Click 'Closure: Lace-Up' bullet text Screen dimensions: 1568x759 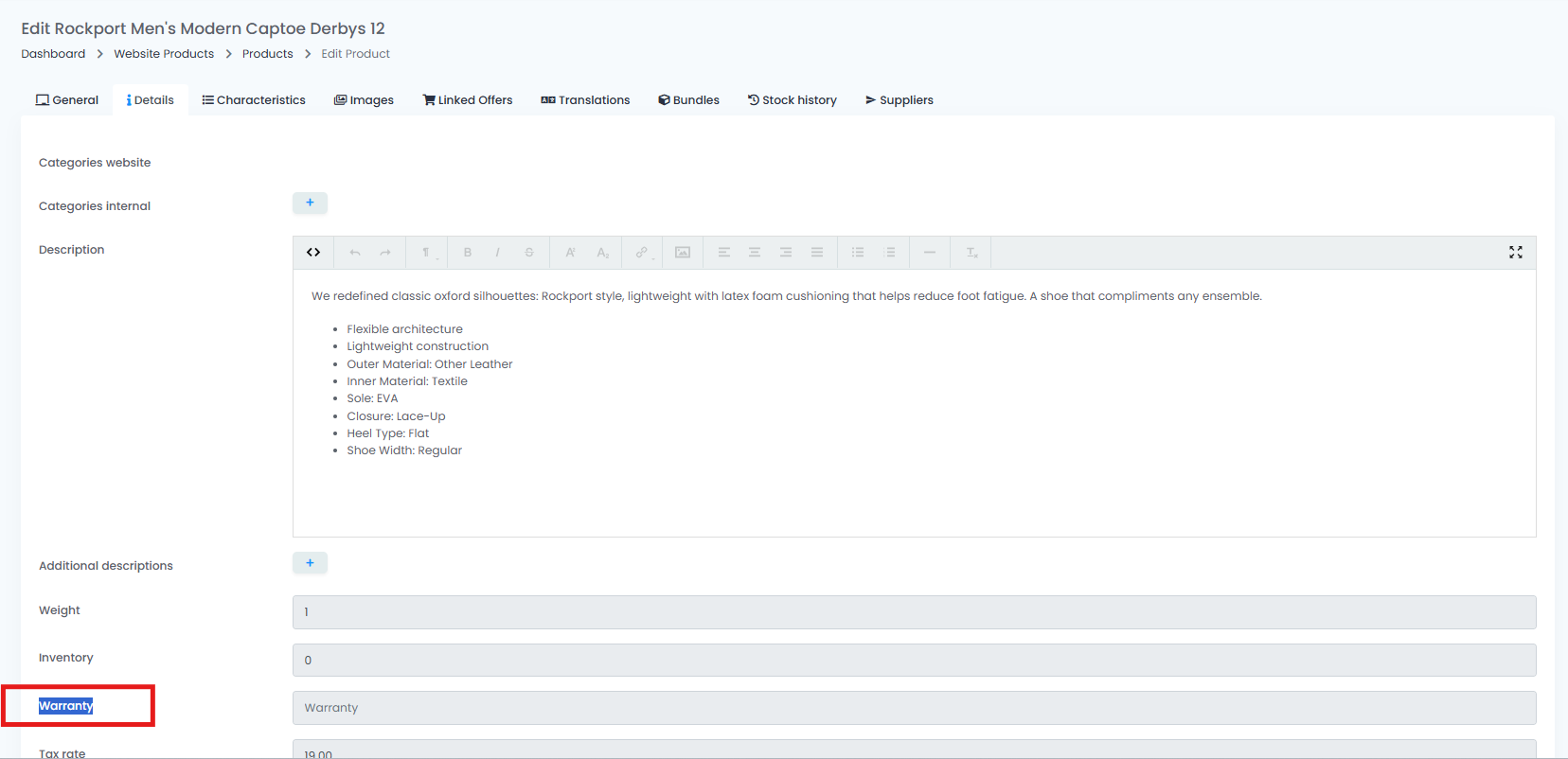(x=396, y=416)
